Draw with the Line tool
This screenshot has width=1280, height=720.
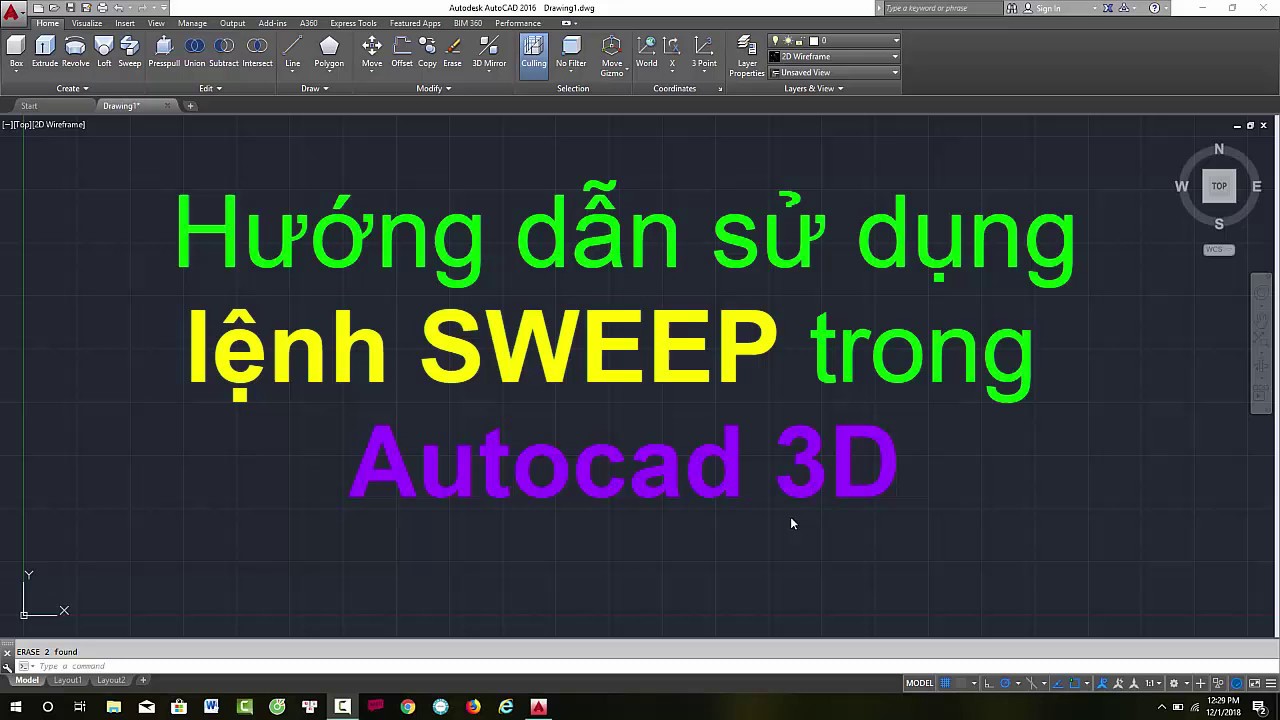click(293, 52)
